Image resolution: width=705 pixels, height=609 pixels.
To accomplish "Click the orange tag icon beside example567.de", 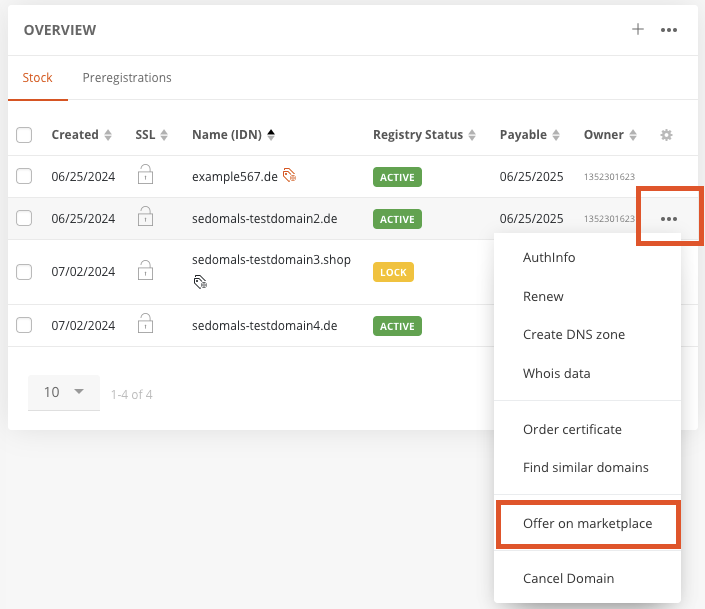I will (290, 175).
